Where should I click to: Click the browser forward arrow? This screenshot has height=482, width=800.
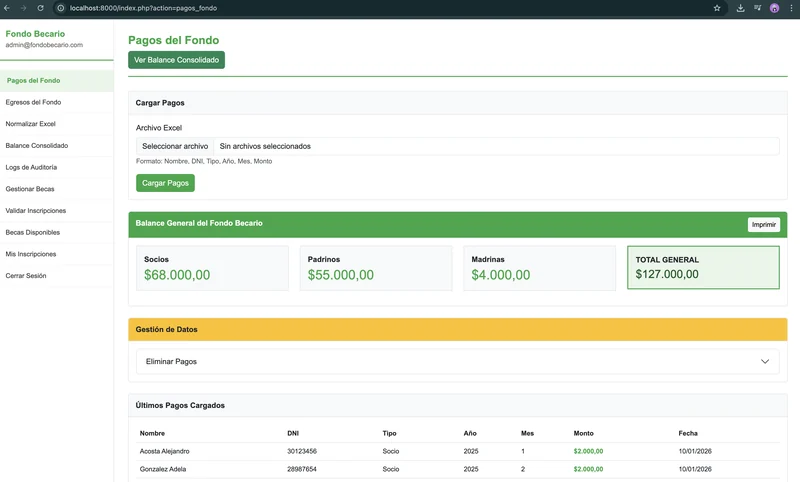(x=23, y=8)
